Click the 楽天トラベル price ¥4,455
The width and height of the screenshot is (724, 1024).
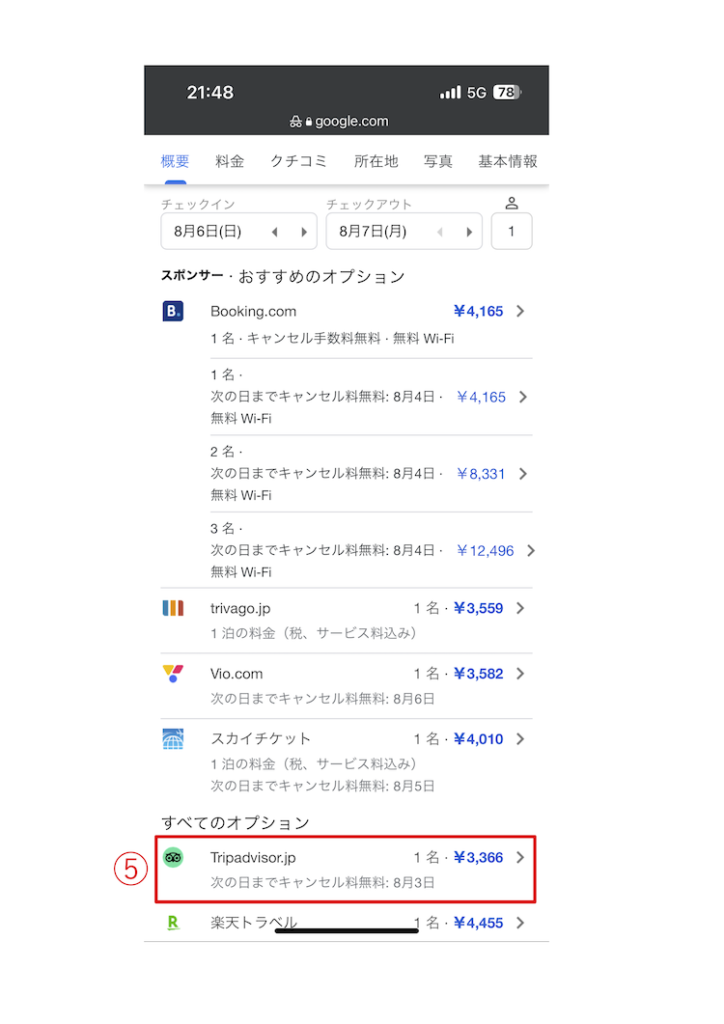click(x=479, y=923)
